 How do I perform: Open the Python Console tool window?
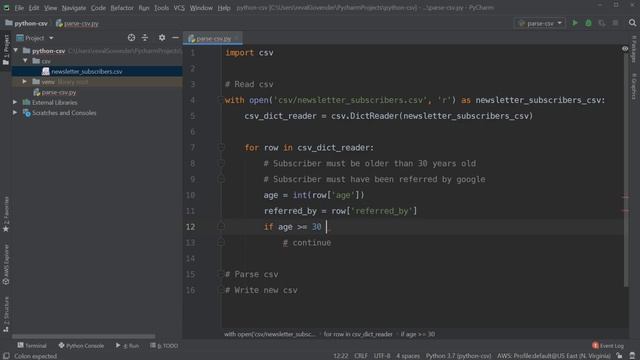point(81,346)
